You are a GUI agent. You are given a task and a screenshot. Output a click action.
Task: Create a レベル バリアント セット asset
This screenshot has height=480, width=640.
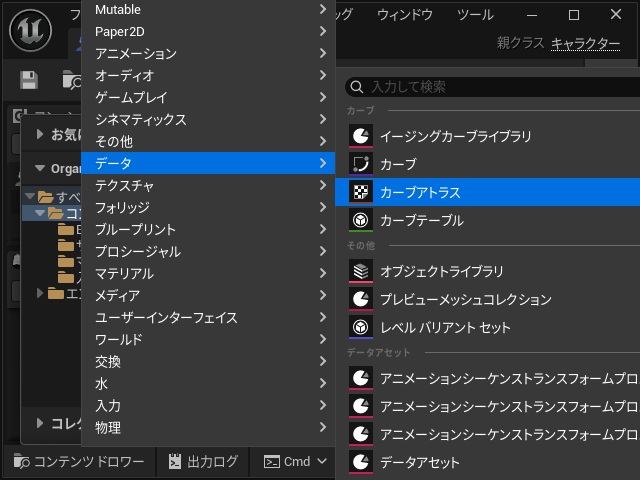[x=488, y=327]
